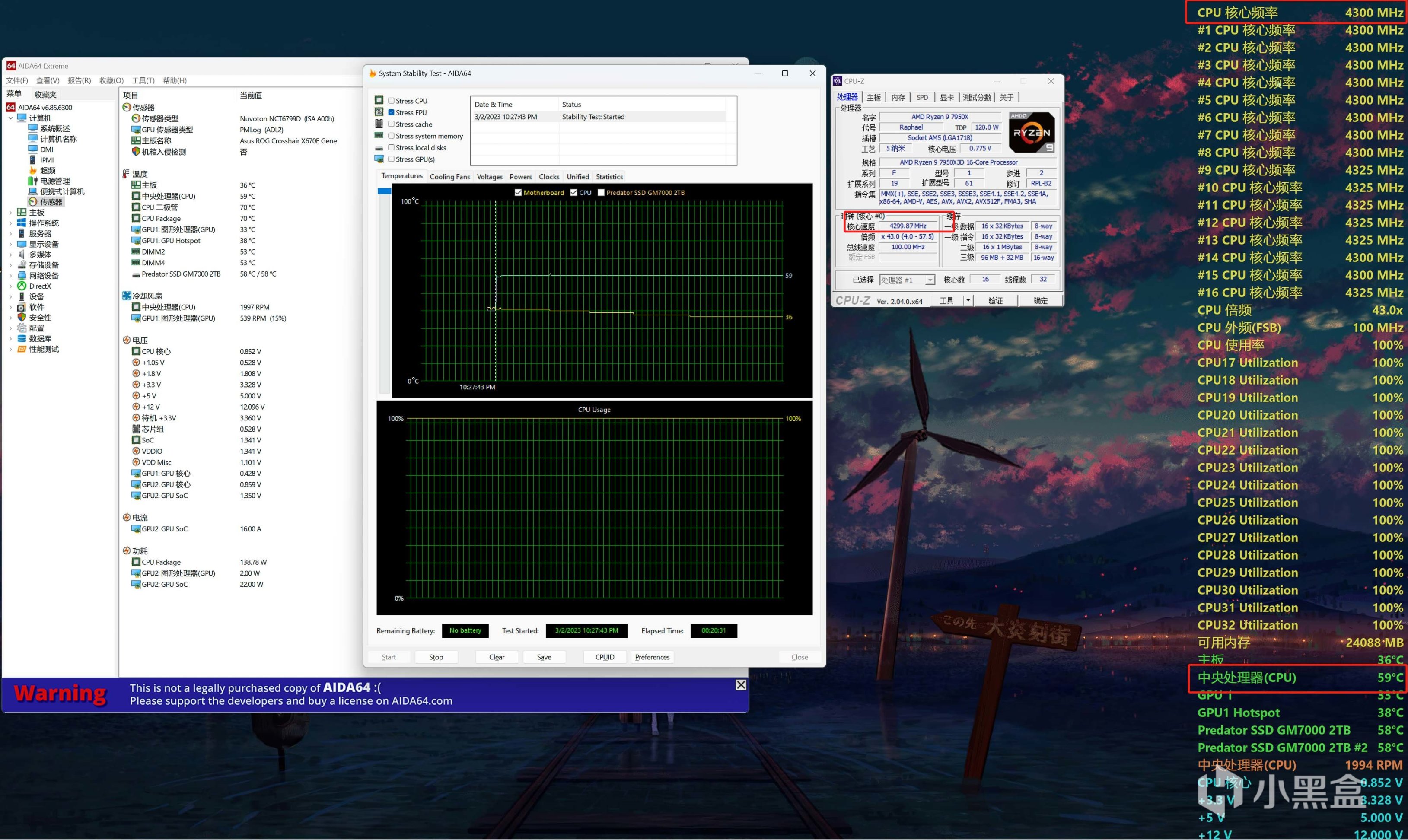Expand the 主板 tree node
The image size is (1408, 840).
pos(10,213)
